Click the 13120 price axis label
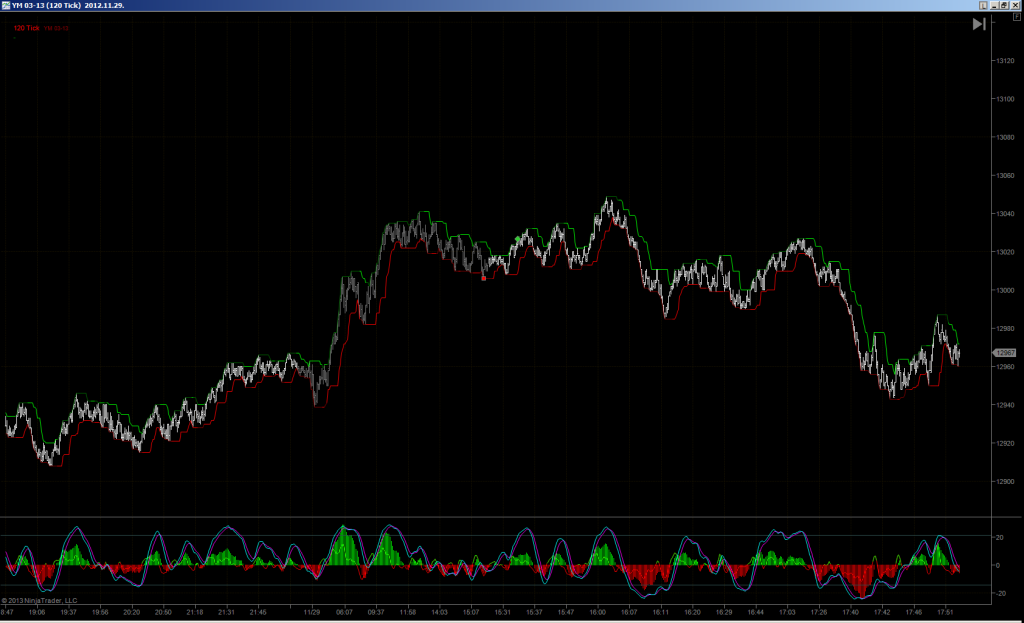 coord(1005,61)
